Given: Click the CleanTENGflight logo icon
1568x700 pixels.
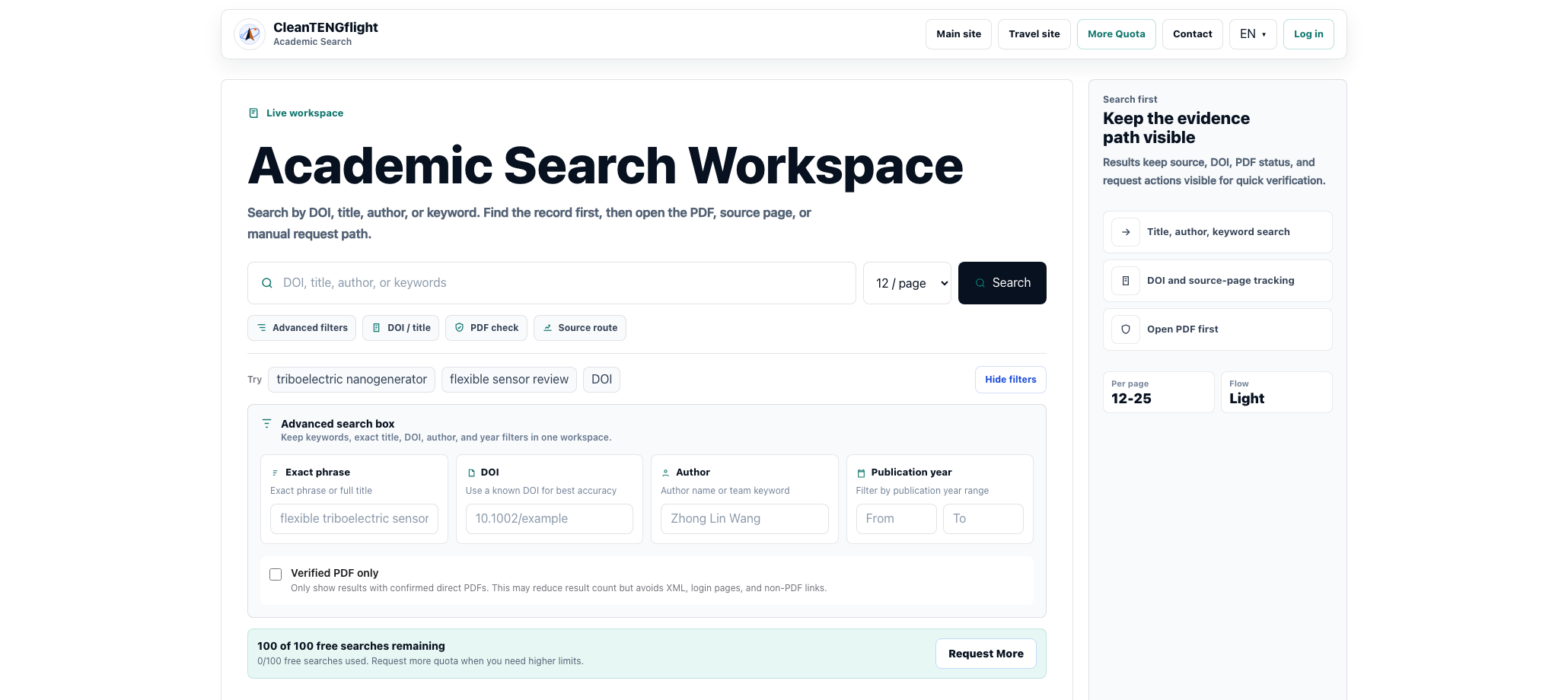Looking at the screenshot, I should pyautogui.click(x=250, y=34).
